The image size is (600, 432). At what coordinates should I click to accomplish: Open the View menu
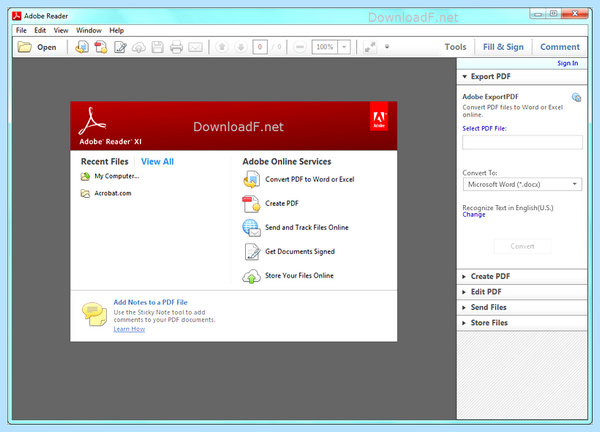(61, 30)
